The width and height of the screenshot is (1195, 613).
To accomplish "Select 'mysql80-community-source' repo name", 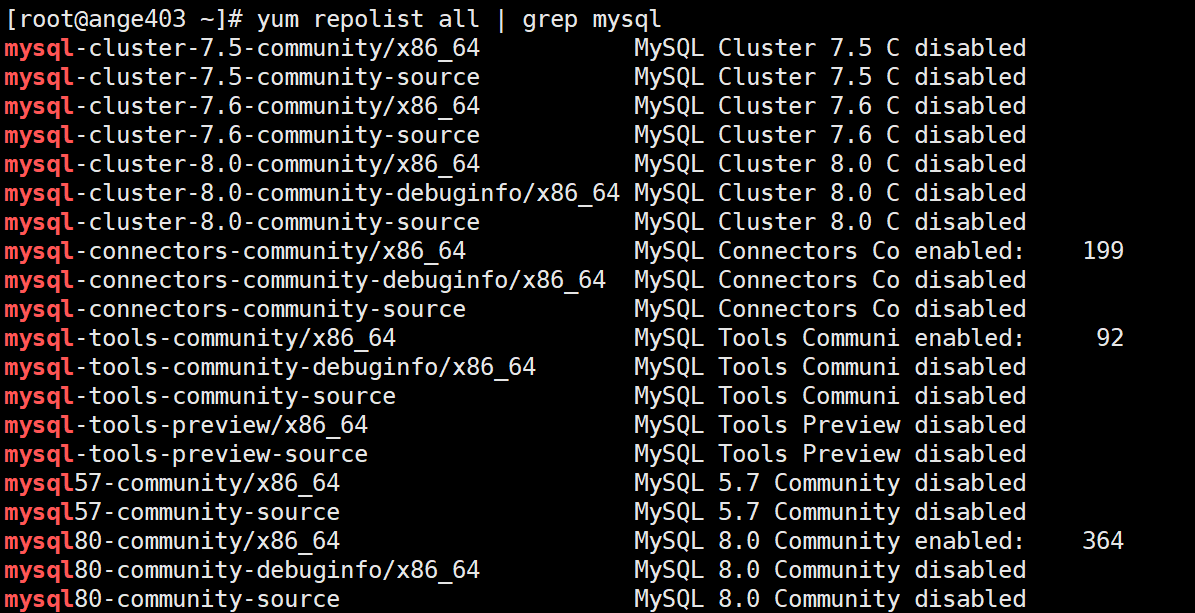I will pos(172,599).
